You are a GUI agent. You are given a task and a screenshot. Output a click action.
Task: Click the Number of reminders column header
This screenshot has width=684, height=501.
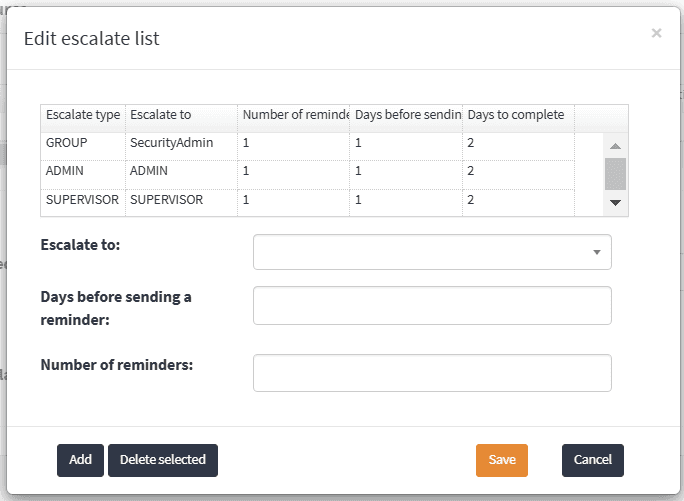(x=294, y=115)
